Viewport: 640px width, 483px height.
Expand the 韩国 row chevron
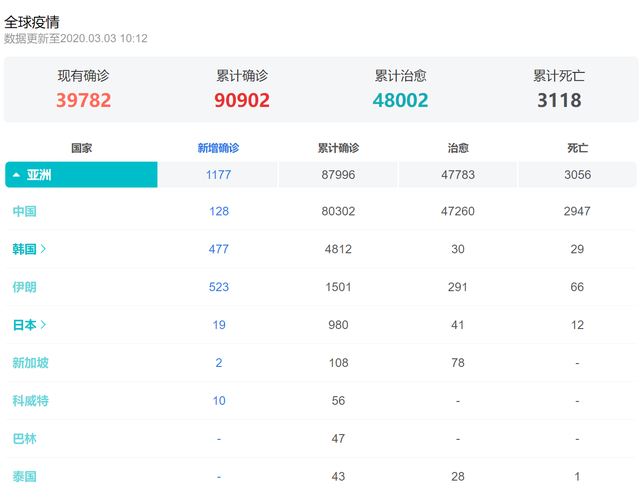(43, 249)
